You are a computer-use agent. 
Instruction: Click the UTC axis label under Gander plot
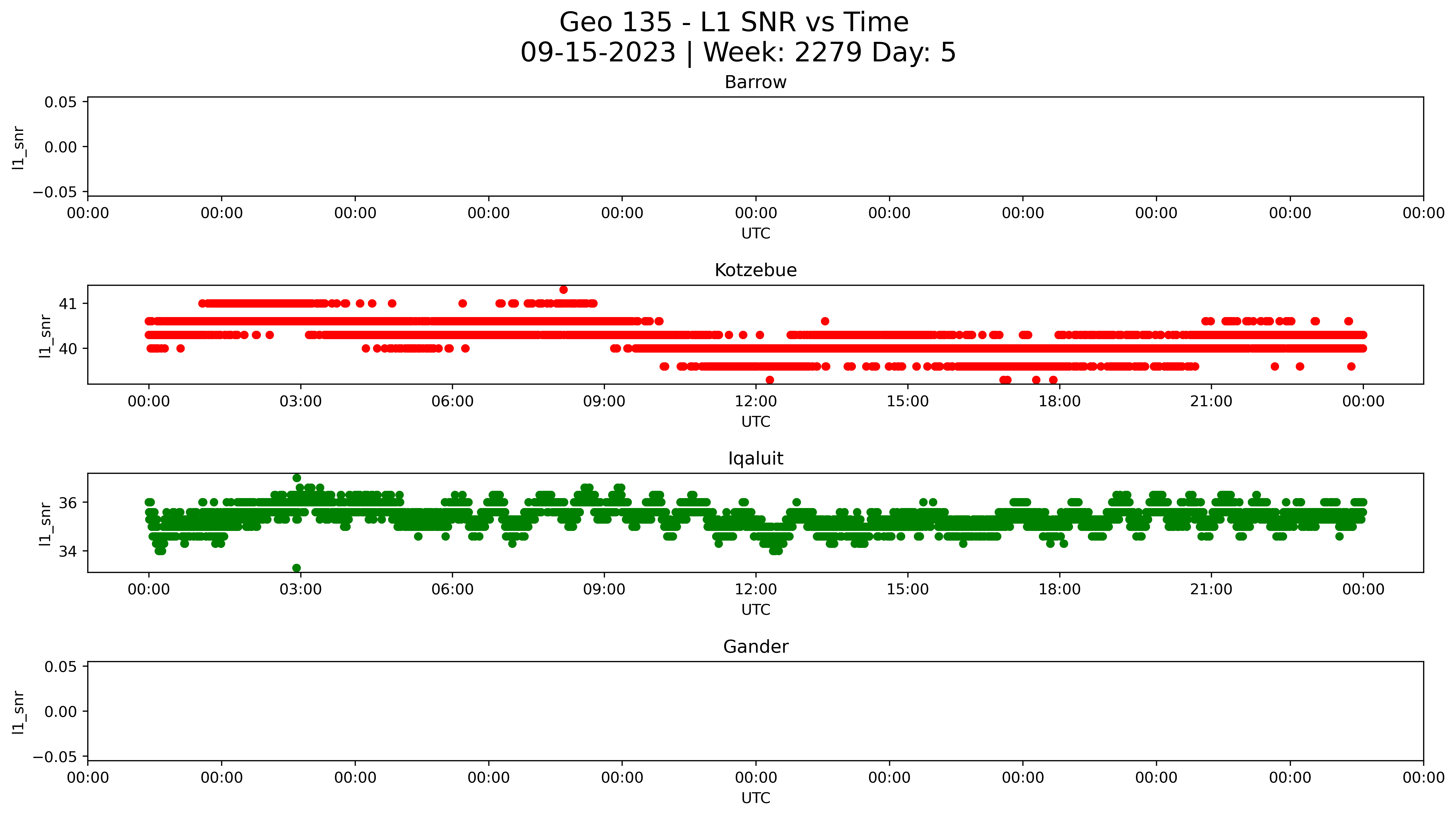tap(756, 798)
